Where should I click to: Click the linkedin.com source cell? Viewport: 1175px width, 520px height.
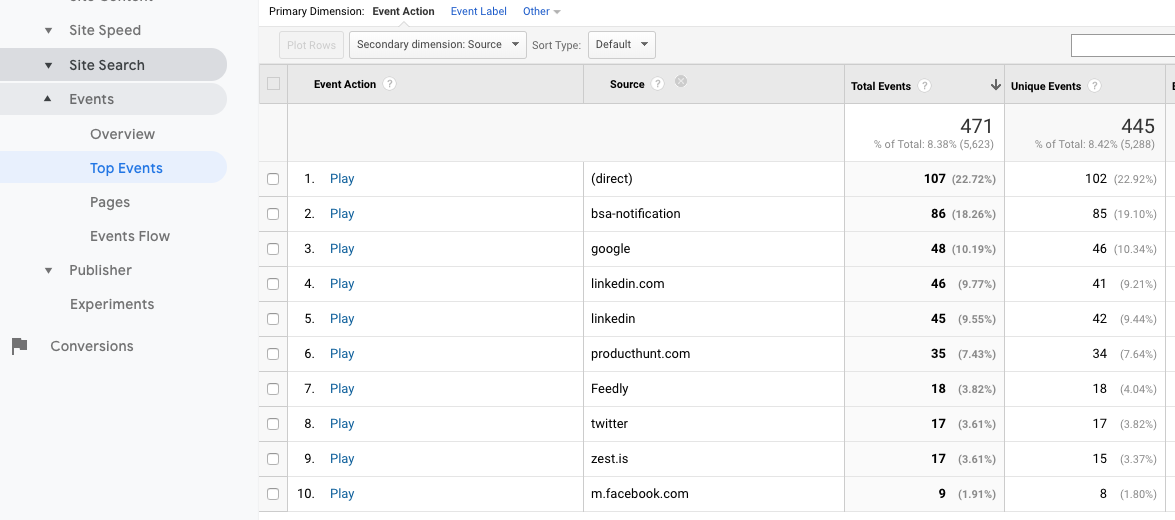pyautogui.click(x=627, y=284)
